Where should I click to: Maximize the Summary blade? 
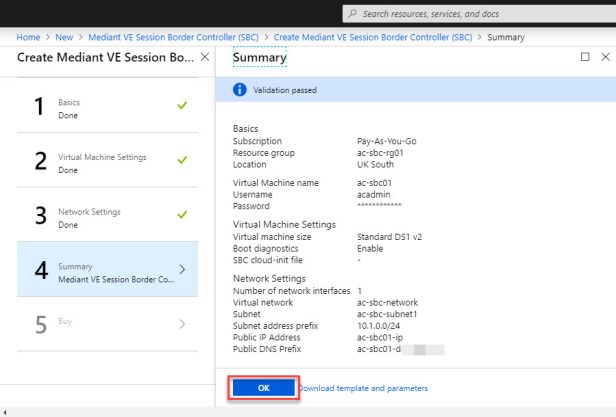tap(584, 58)
